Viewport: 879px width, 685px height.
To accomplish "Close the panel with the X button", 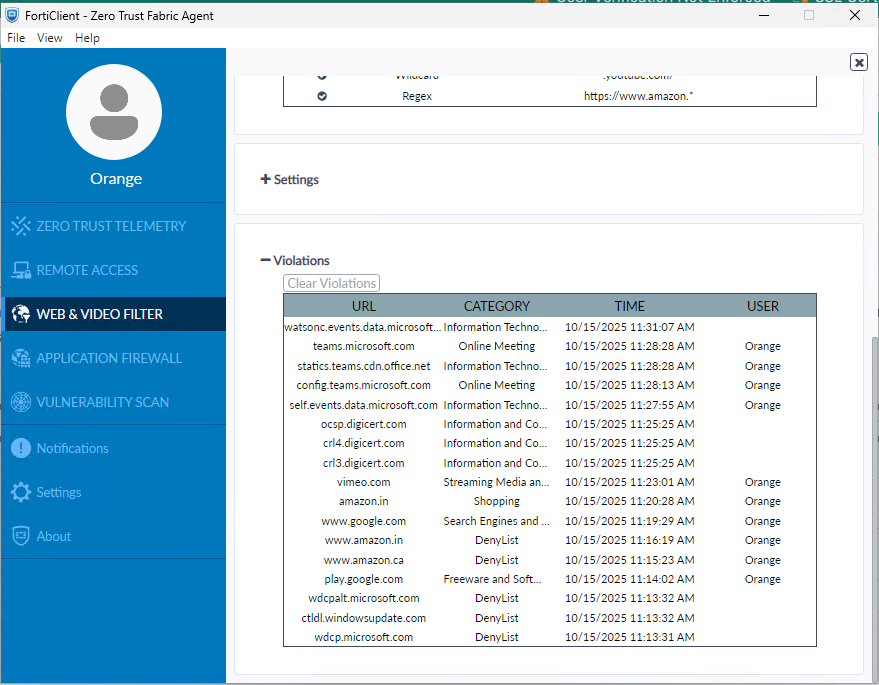I will [859, 62].
